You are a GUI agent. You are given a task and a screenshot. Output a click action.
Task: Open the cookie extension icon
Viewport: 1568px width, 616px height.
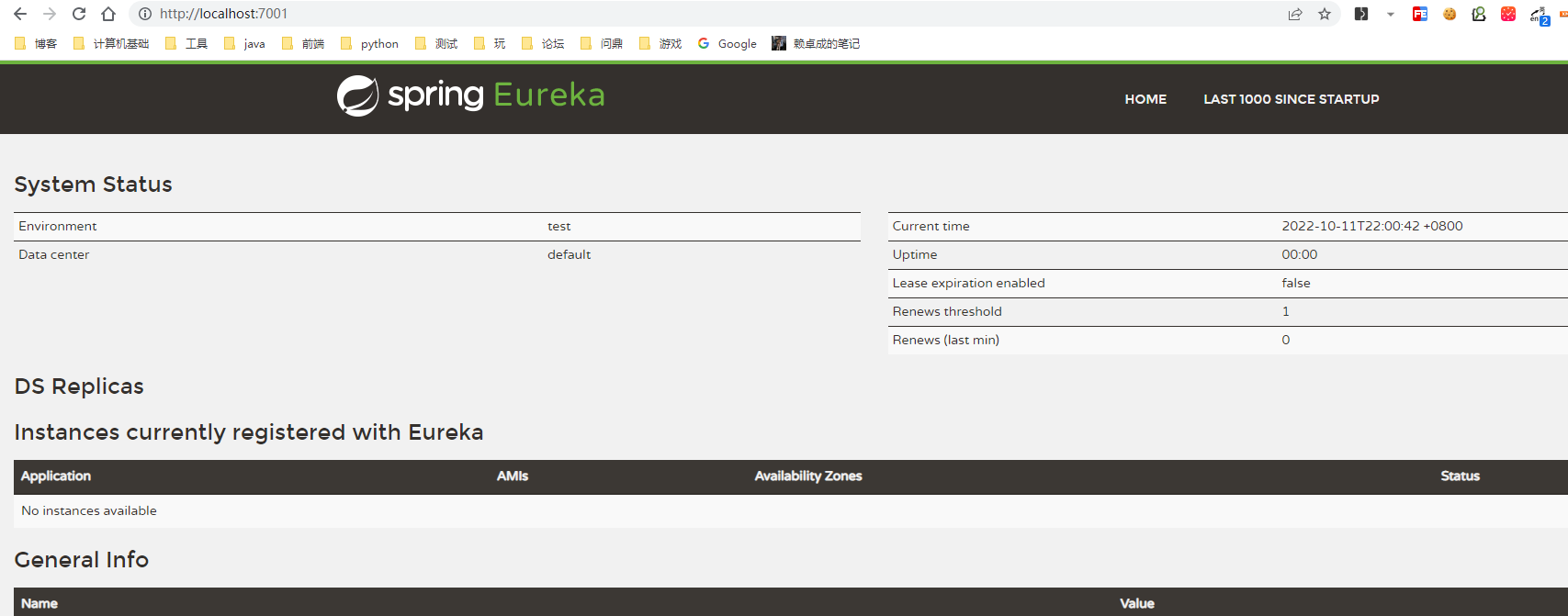(1450, 14)
